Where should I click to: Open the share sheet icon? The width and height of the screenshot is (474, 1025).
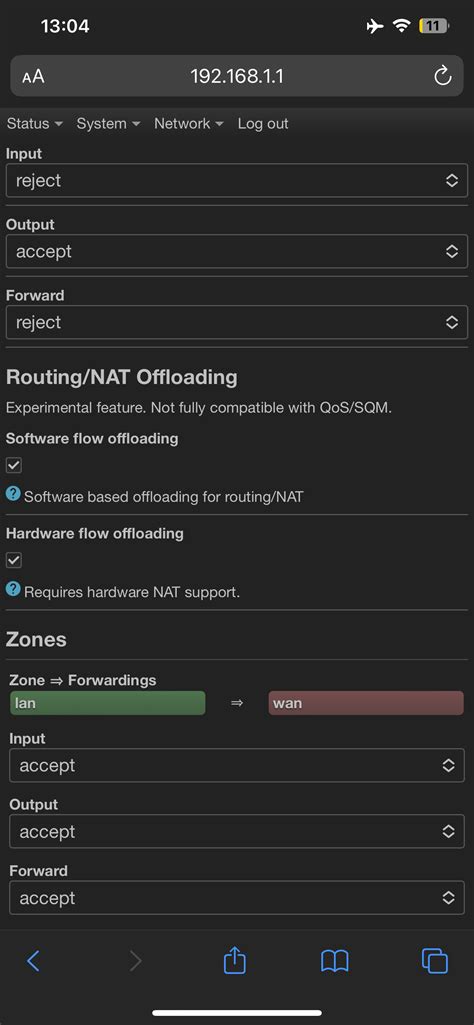[235, 960]
